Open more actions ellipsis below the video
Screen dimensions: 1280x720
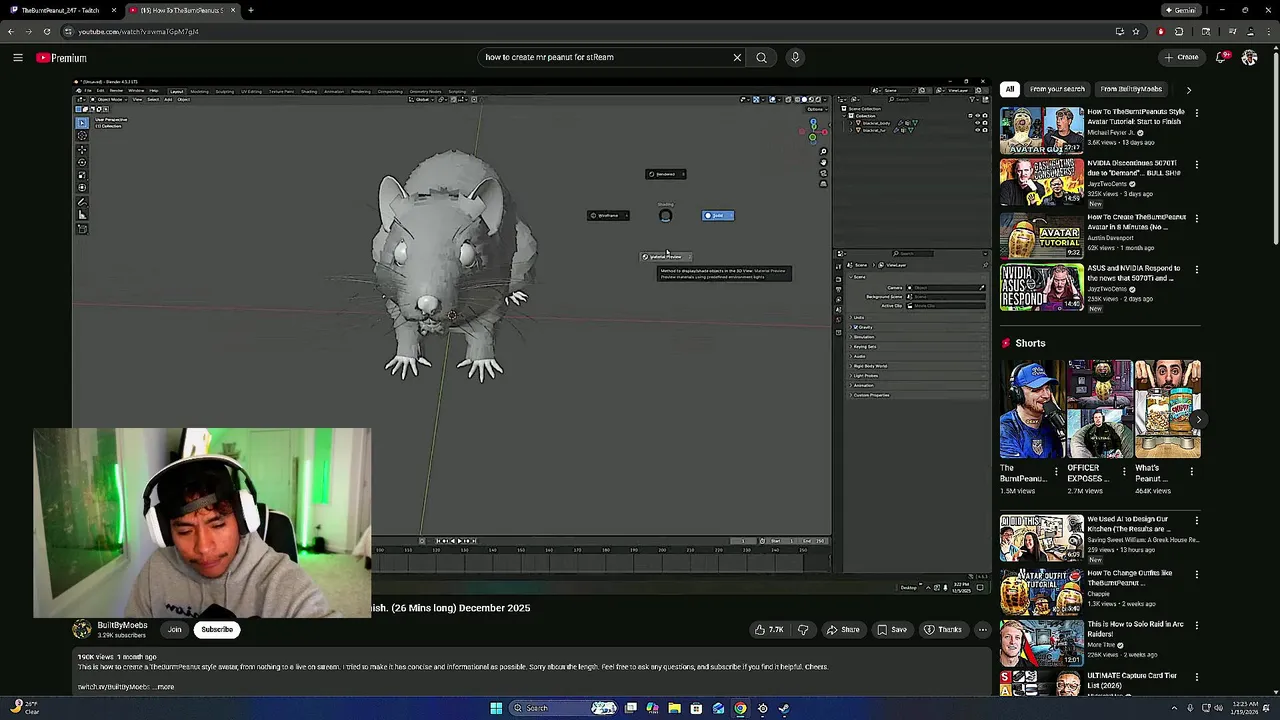983,630
